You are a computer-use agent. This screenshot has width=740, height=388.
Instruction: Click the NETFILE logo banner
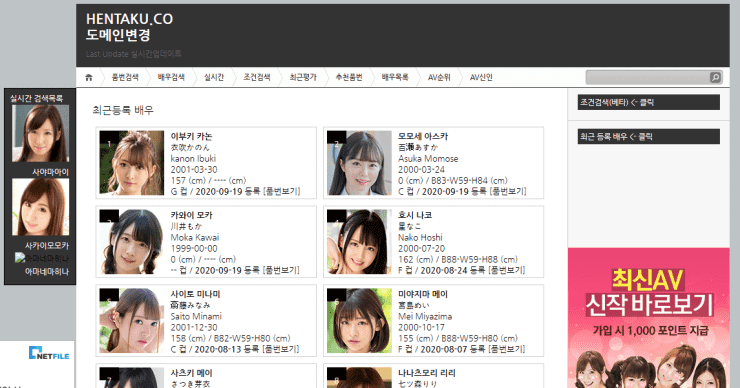point(49,354)
